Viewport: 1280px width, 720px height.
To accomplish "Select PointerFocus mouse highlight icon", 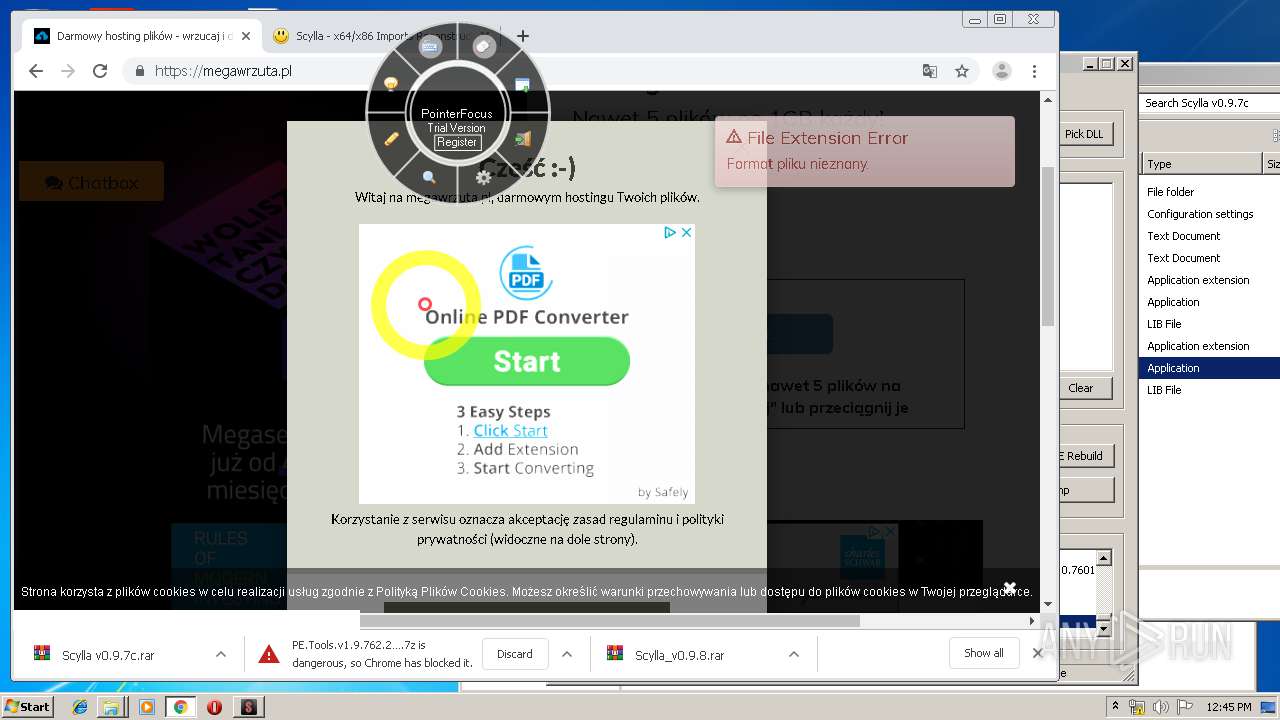I will click(484, 47).
